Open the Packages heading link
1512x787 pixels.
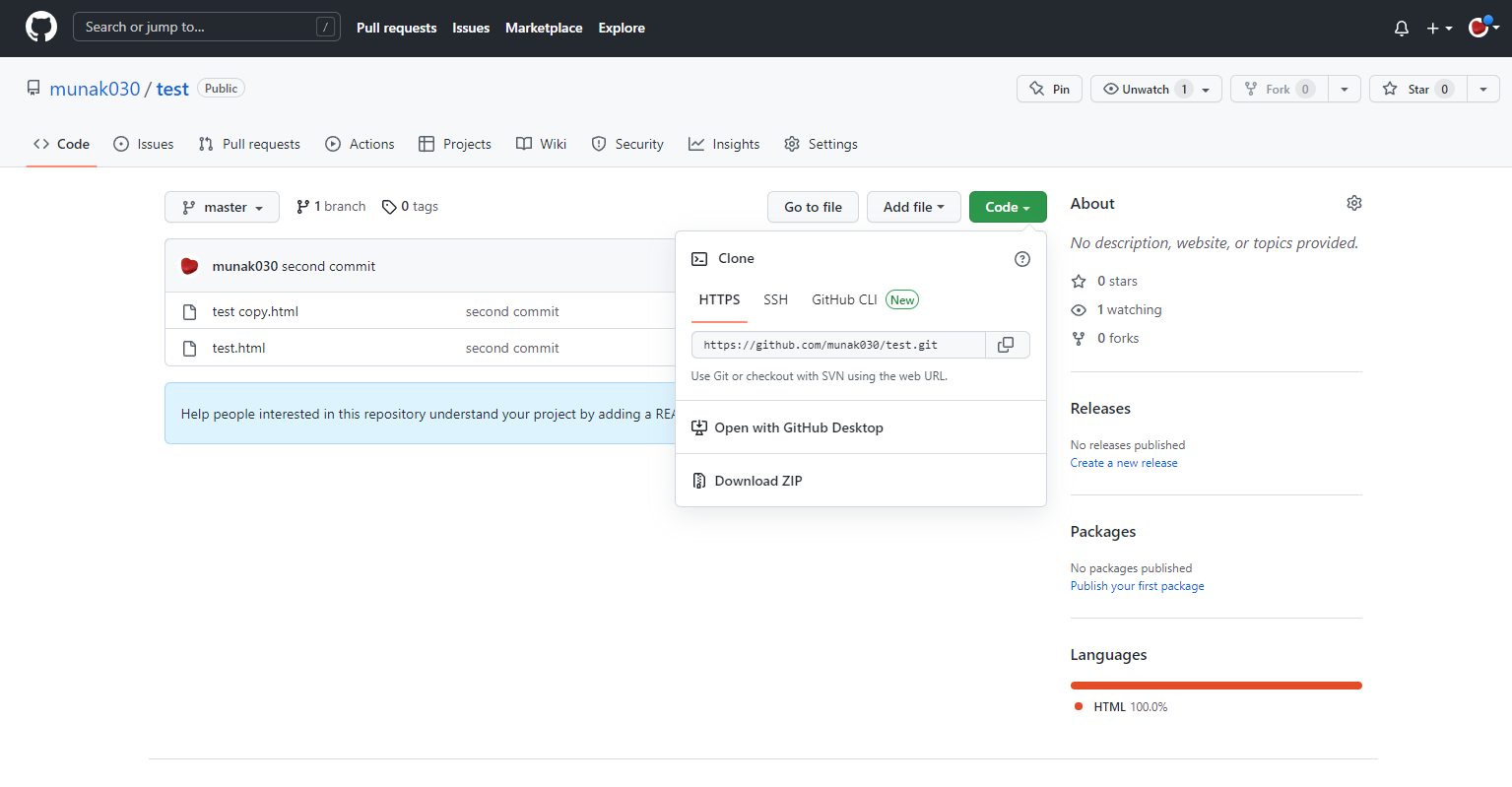1103,531
